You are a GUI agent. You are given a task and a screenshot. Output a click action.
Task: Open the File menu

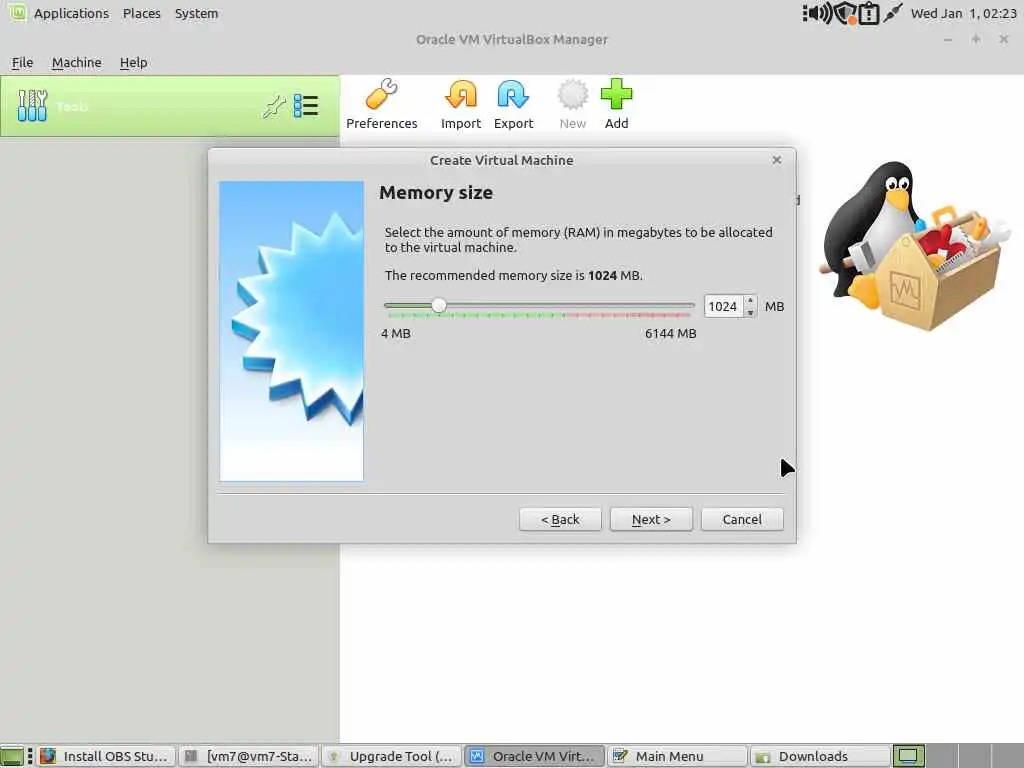point(22,63)
